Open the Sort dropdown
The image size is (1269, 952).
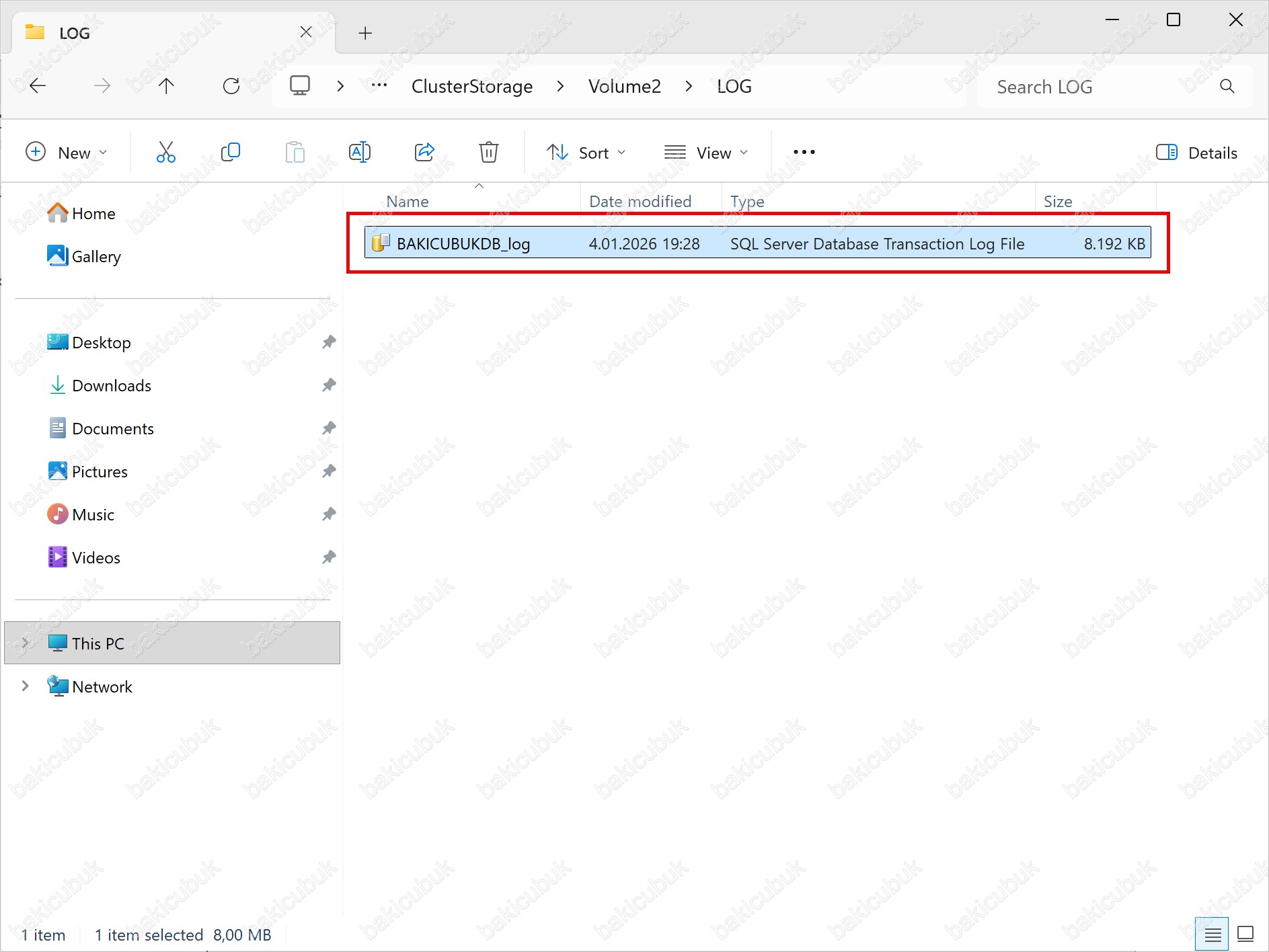tap(586, 153)
